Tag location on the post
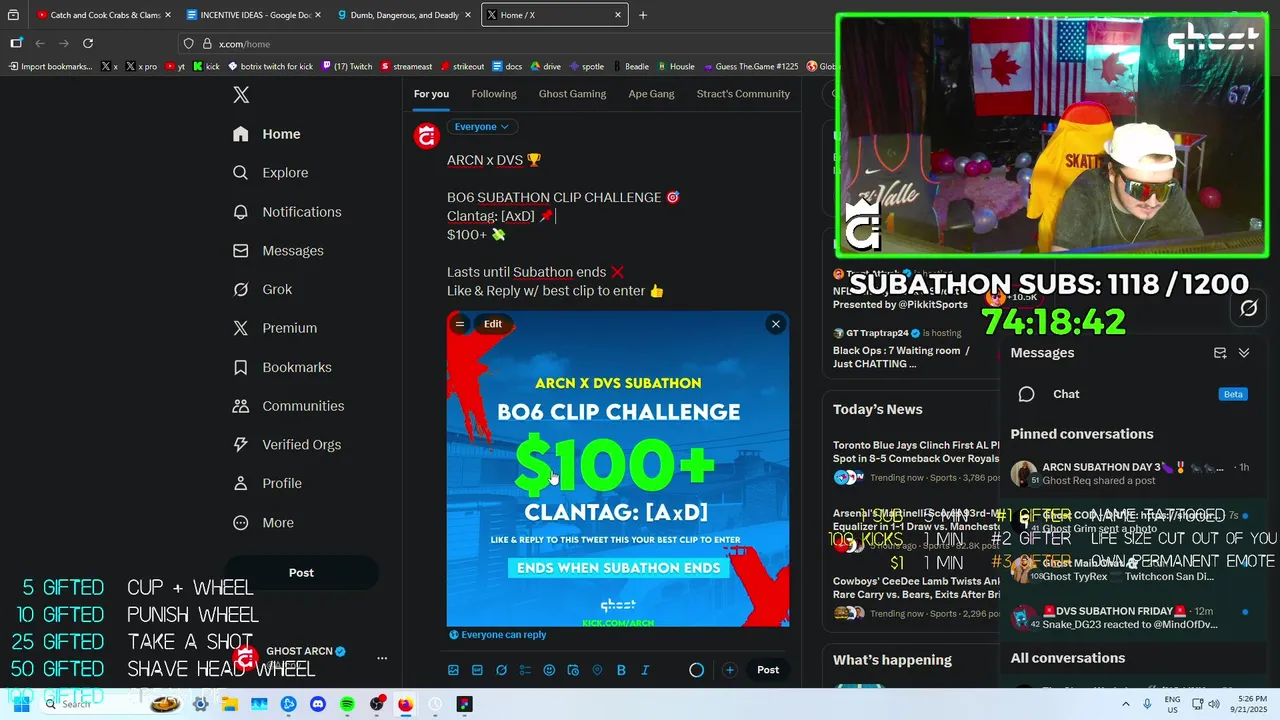Viewport: 1280px width, 720px height. (x=597, y=670)
